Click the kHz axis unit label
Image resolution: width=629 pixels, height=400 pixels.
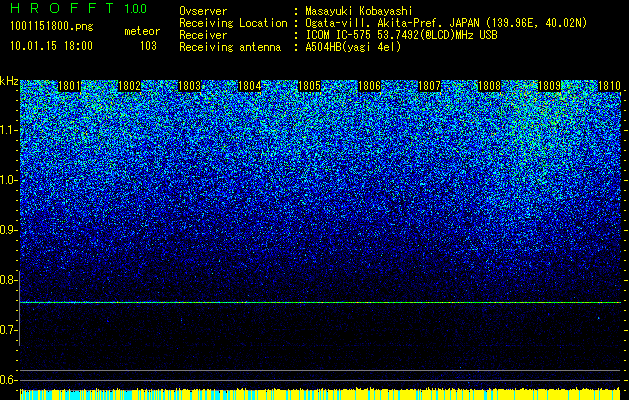9,81
